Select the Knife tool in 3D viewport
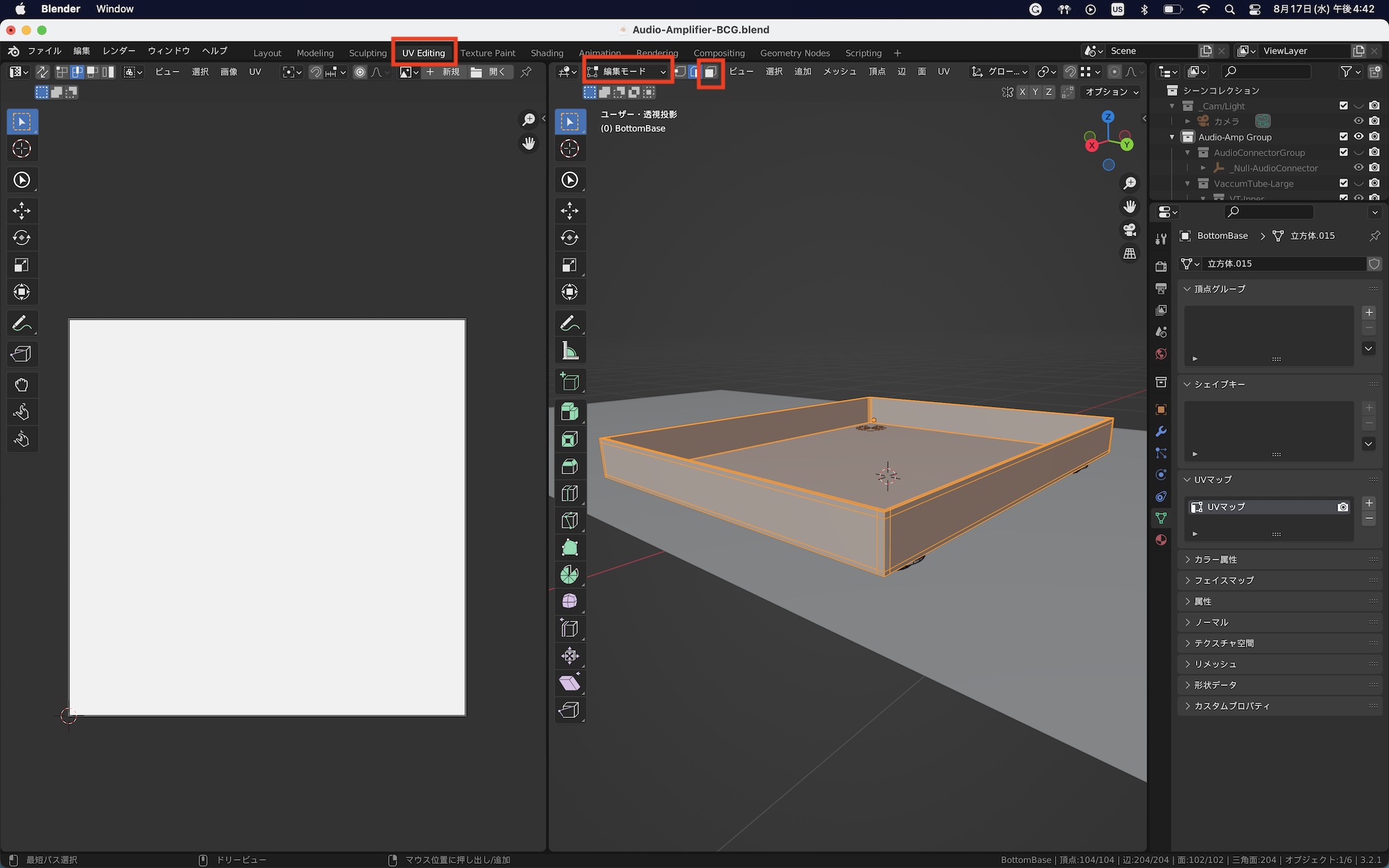Image resolution: width=1389 pixels, height=868 pixels. point(569,521)
